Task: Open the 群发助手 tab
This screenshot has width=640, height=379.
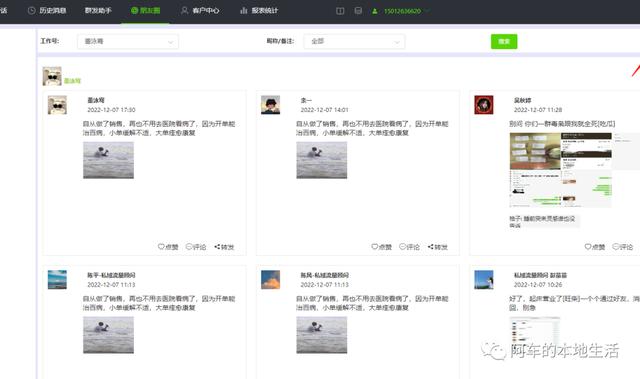Action: tap(98, 11)
